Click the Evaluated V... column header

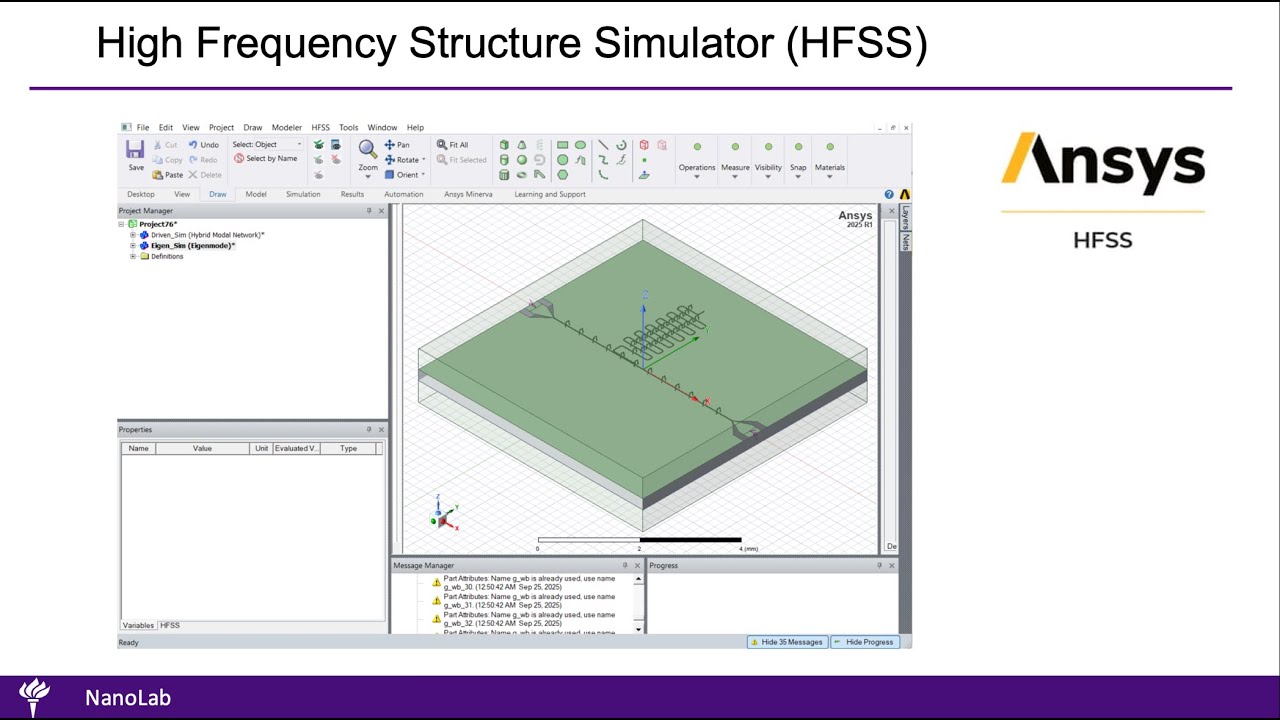[x=296, y=449]
